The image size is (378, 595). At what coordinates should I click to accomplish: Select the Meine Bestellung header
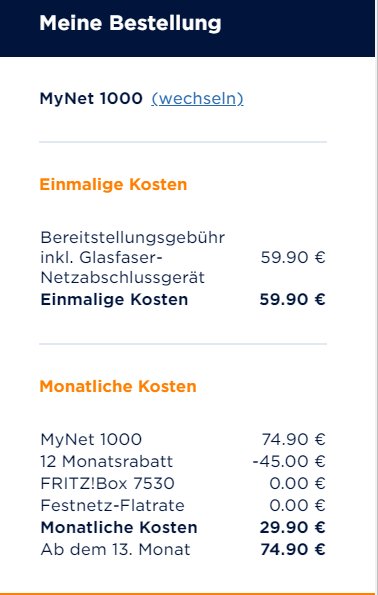[x=130, y=23]
